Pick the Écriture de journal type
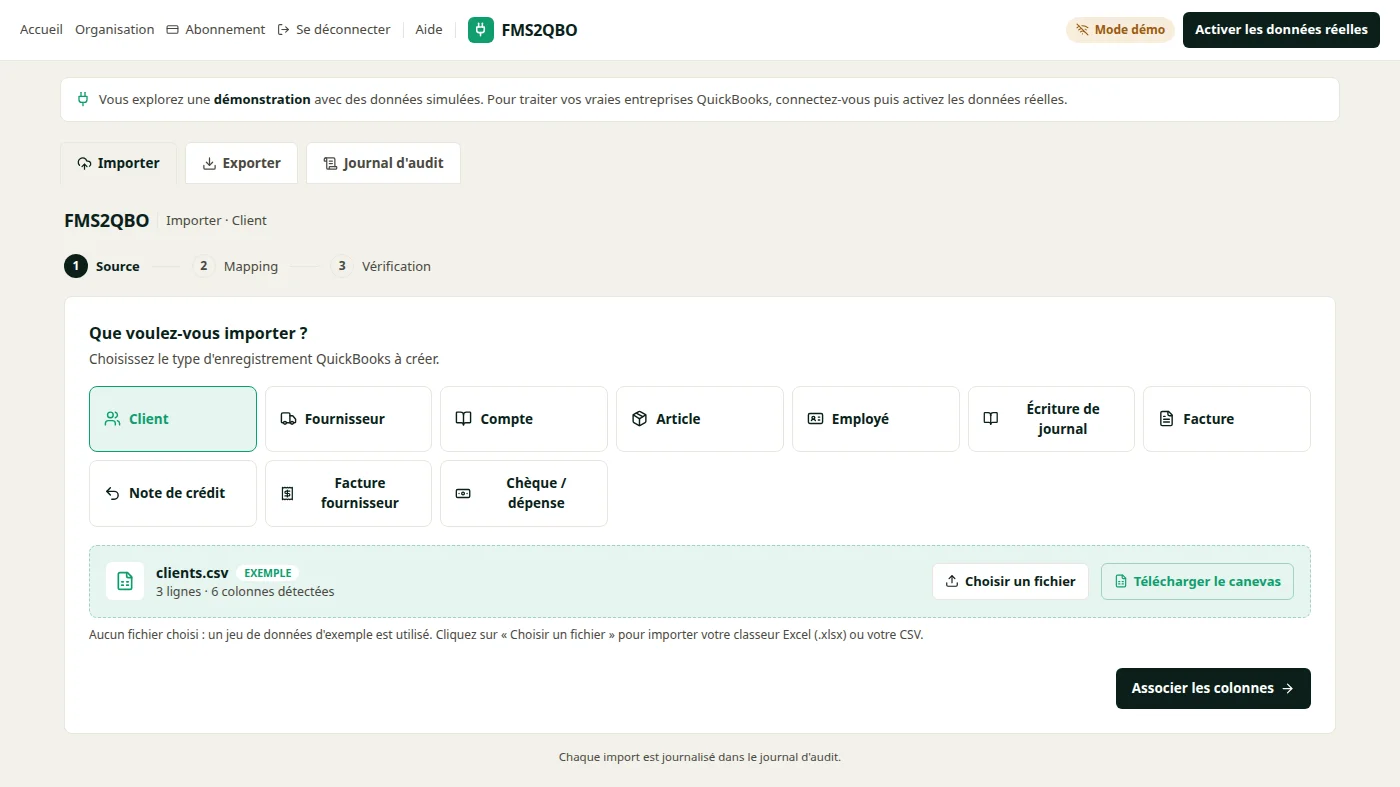Screen dimensions: 1400x787 [1051, 419]
